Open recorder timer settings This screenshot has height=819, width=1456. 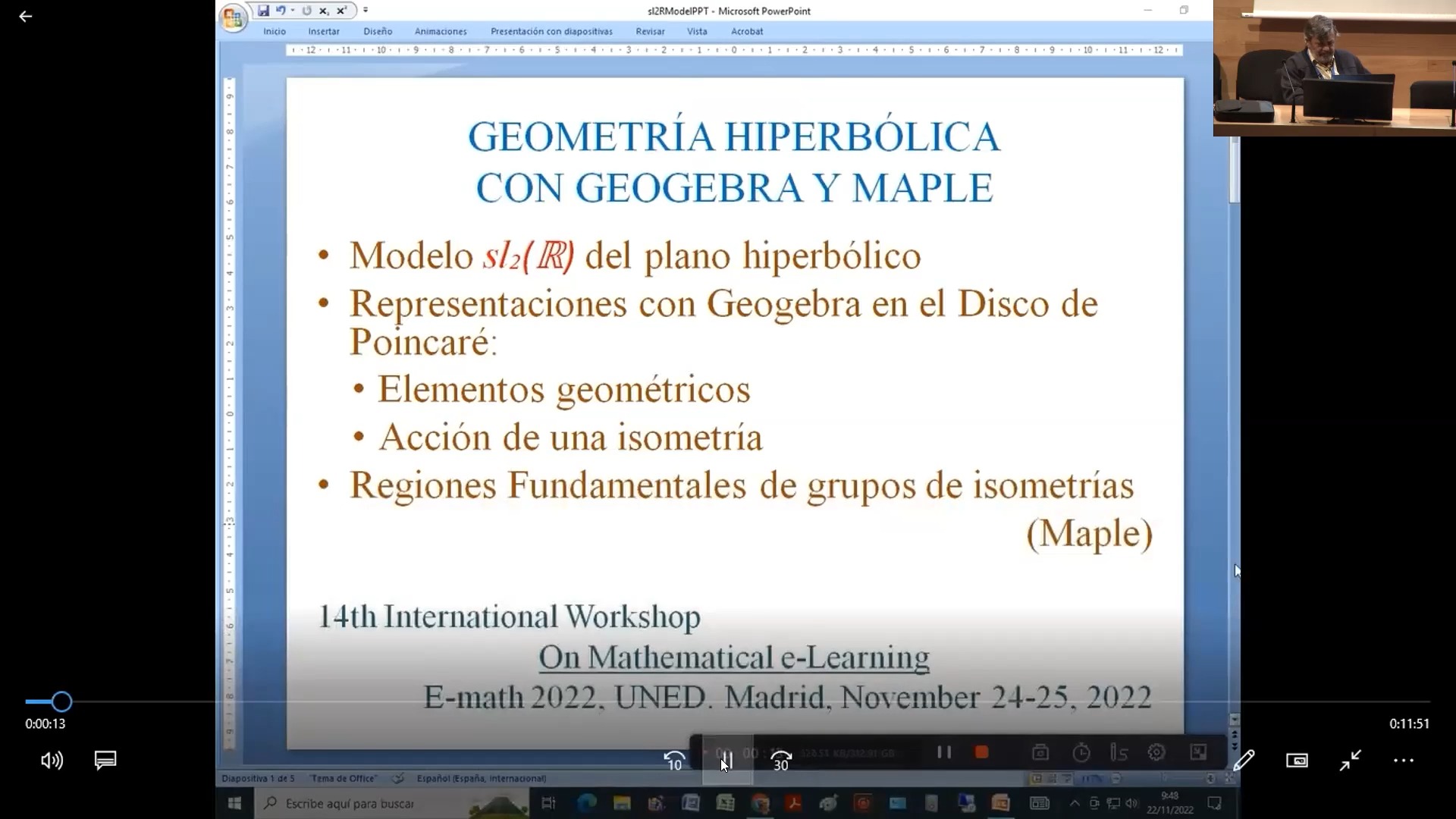(1081, 752)
